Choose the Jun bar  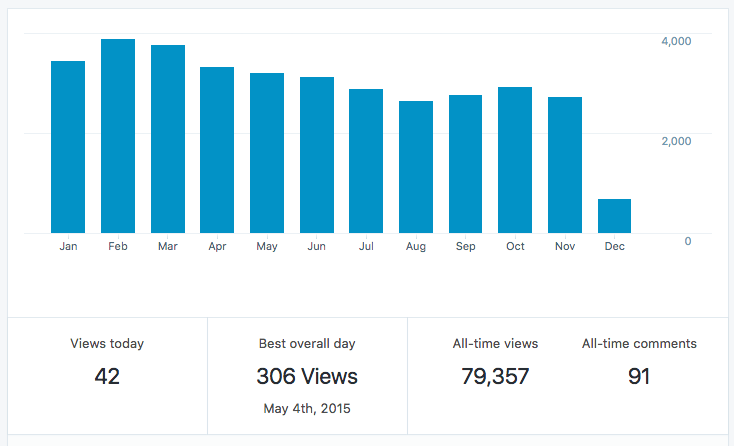(x=317, y=155)
